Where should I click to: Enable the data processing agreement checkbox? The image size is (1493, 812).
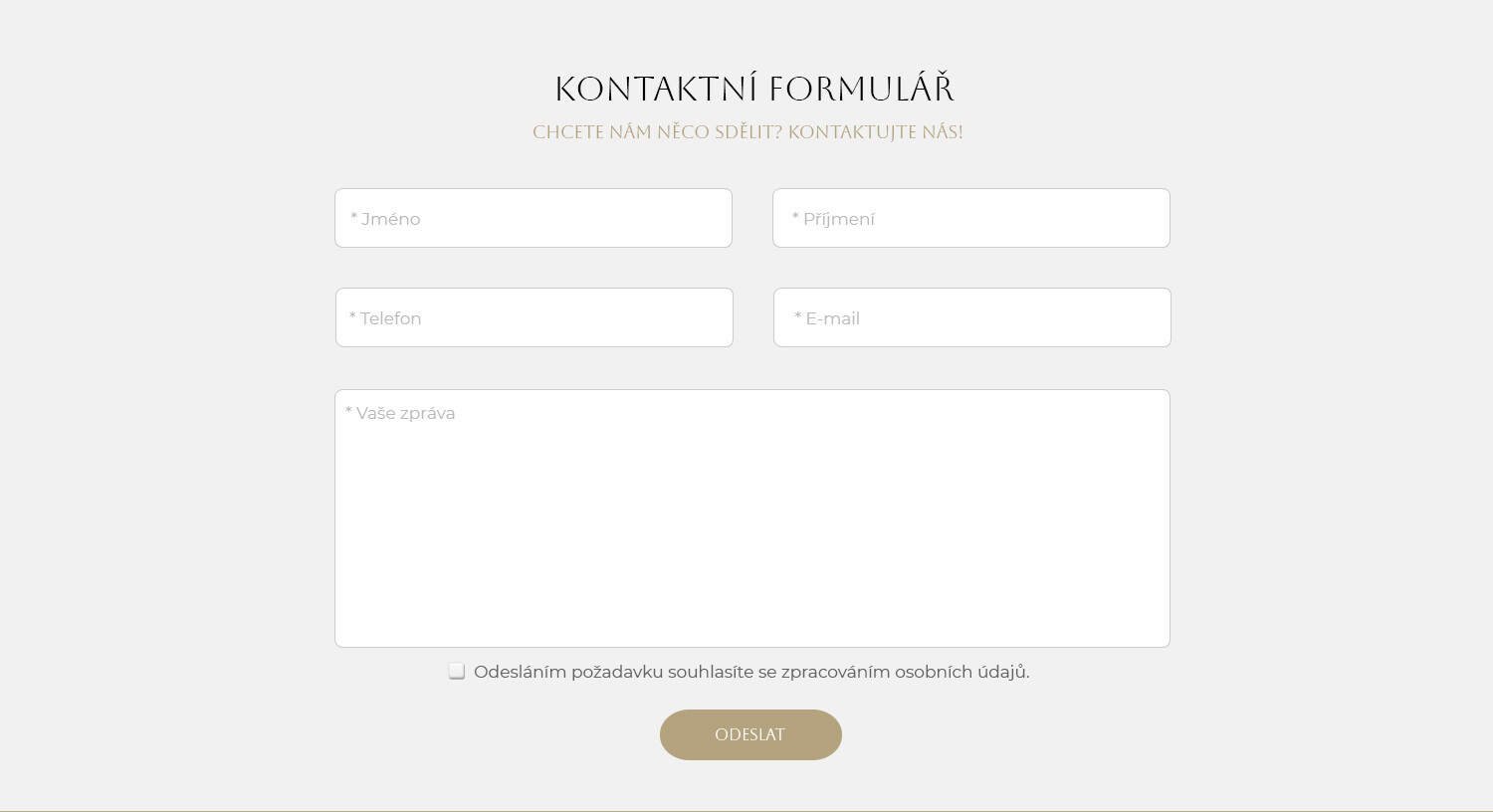(457, 672)
